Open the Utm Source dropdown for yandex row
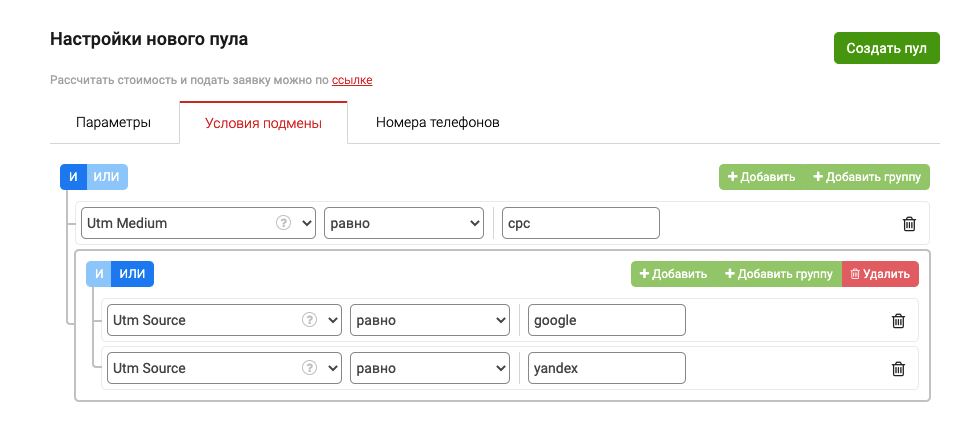 pyautogui.click(x=224, y=368)
